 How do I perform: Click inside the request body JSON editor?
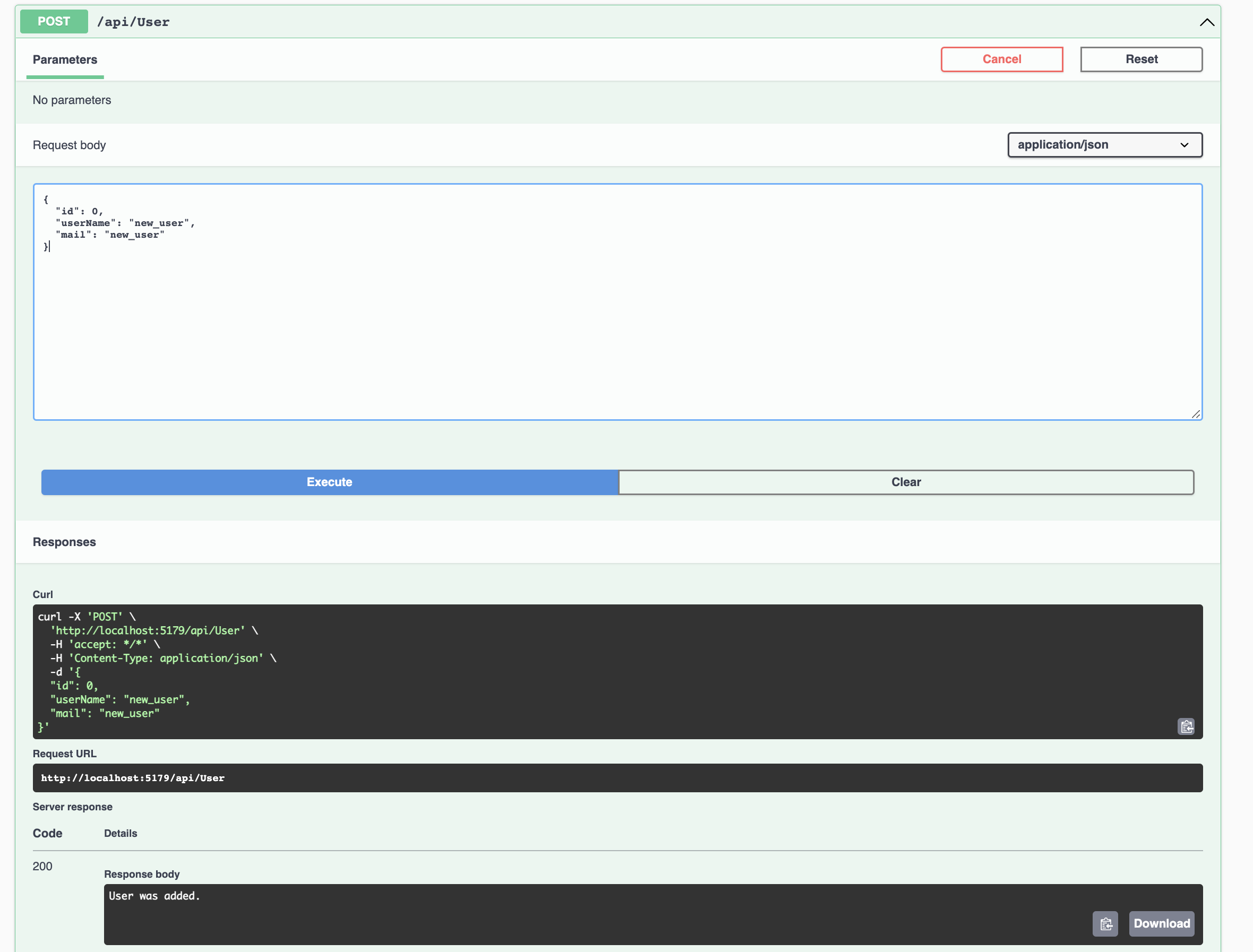click(617, 317)
